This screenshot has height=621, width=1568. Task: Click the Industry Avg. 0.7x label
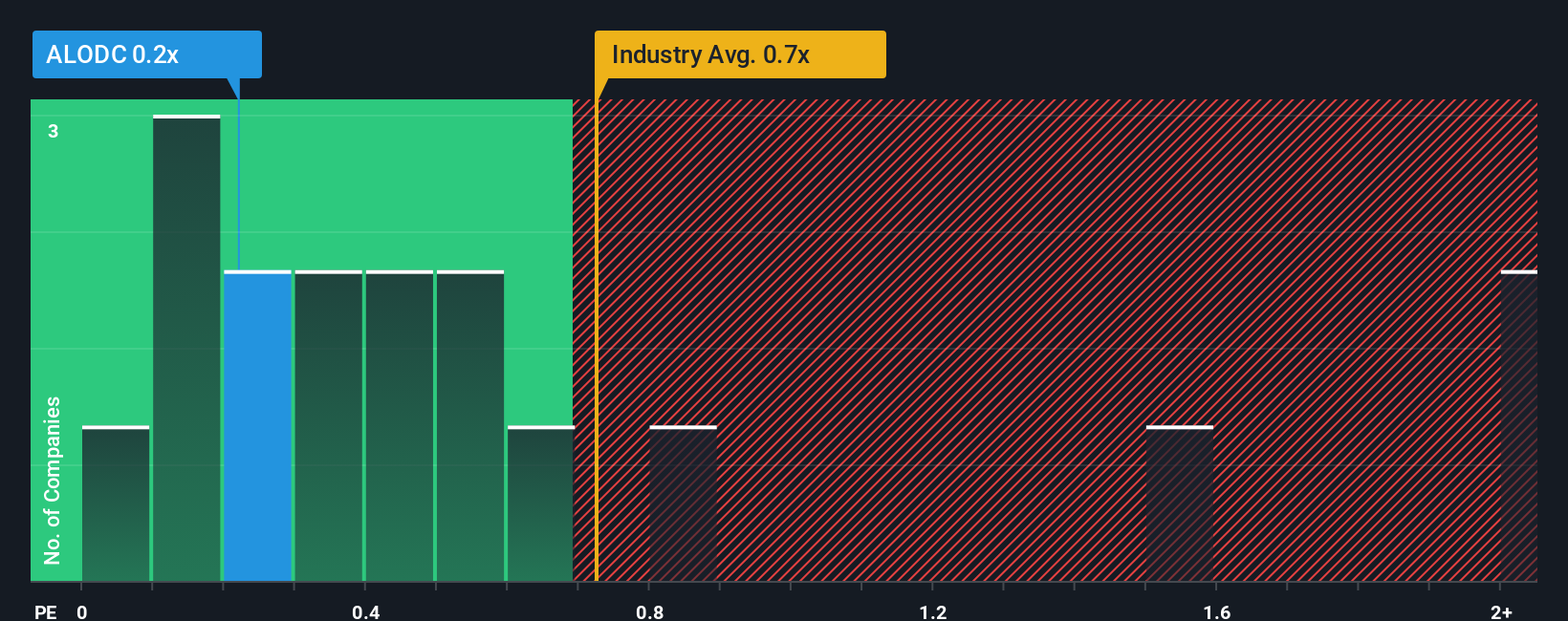click(740, 54)
